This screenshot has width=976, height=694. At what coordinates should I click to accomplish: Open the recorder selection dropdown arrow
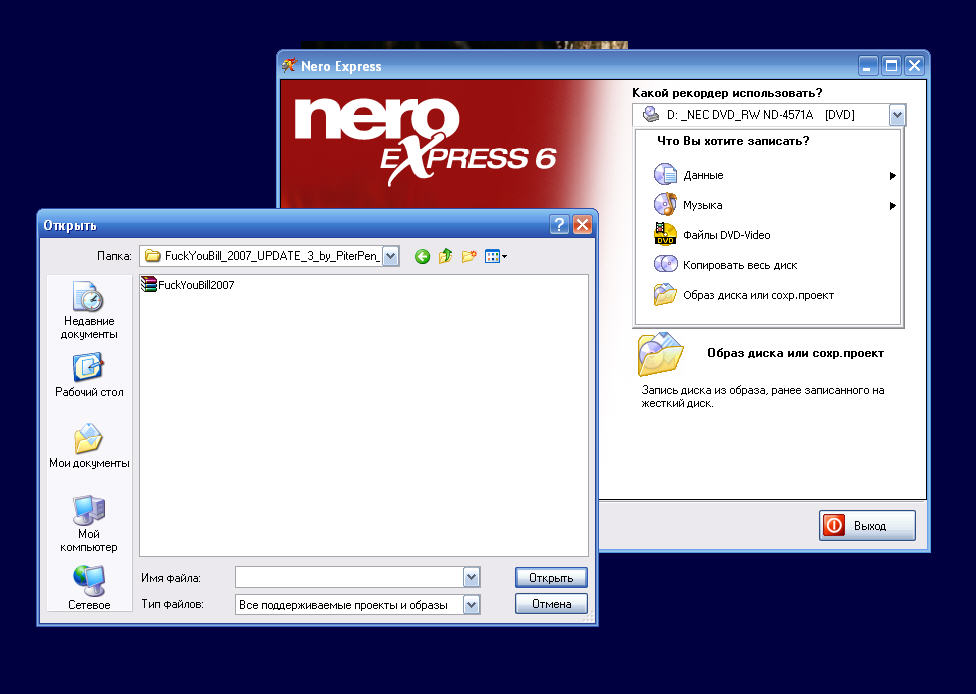[896, 115]
